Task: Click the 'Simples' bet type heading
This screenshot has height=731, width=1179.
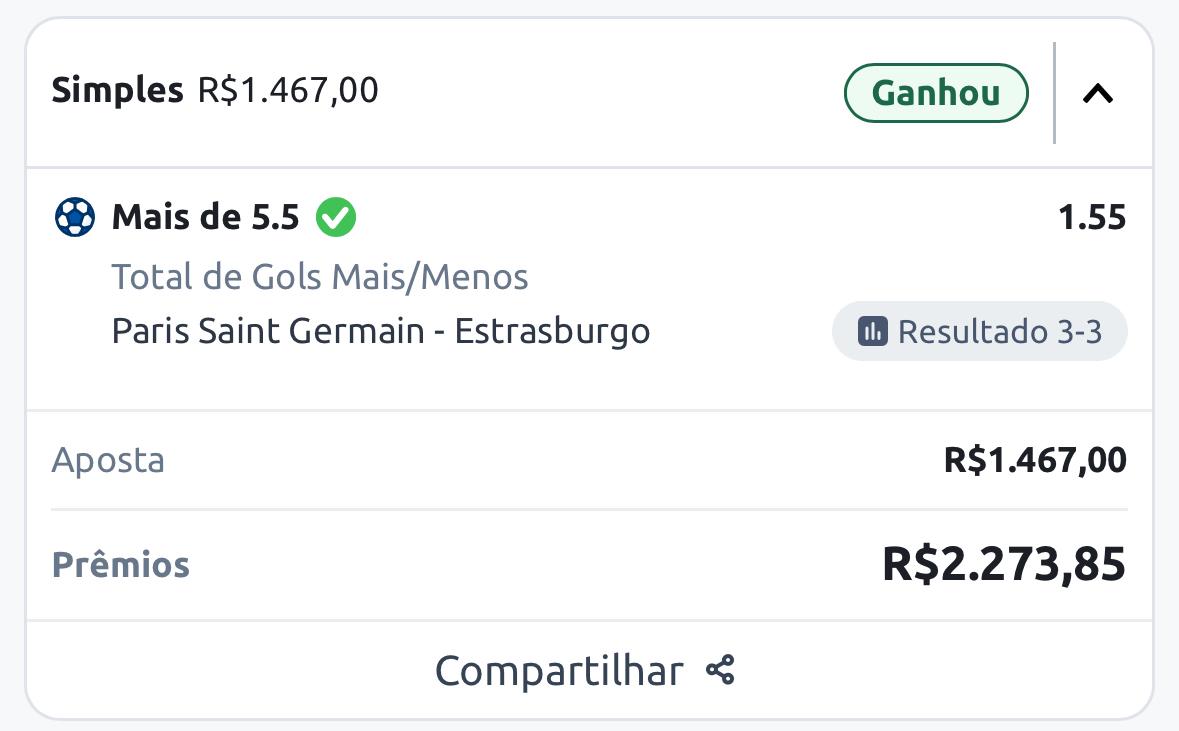Action: point(117,90)
